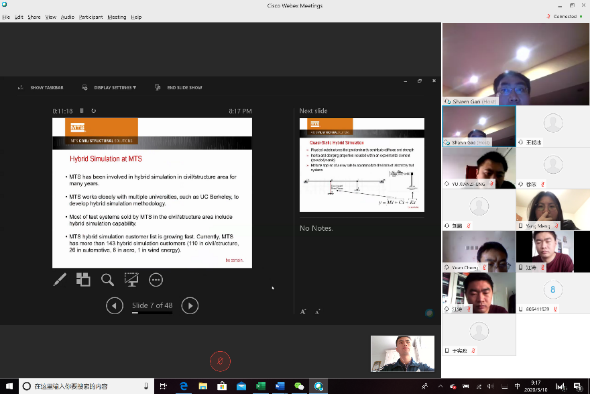Open the Audio menu
The image size is (590, 394).
click(x=67, y=17)
